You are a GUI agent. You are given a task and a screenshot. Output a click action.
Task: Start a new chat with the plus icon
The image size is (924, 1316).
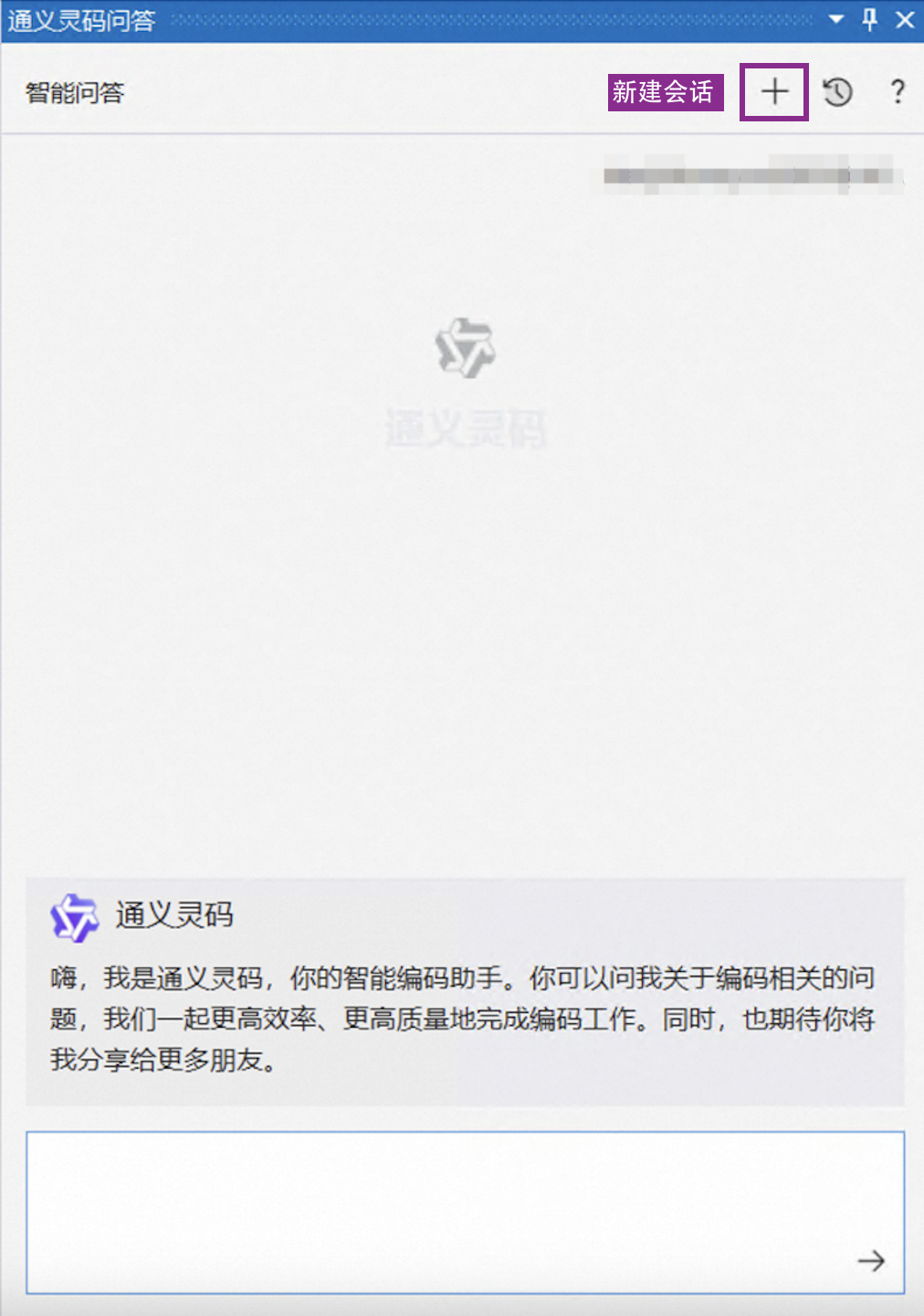coord(774,91)
